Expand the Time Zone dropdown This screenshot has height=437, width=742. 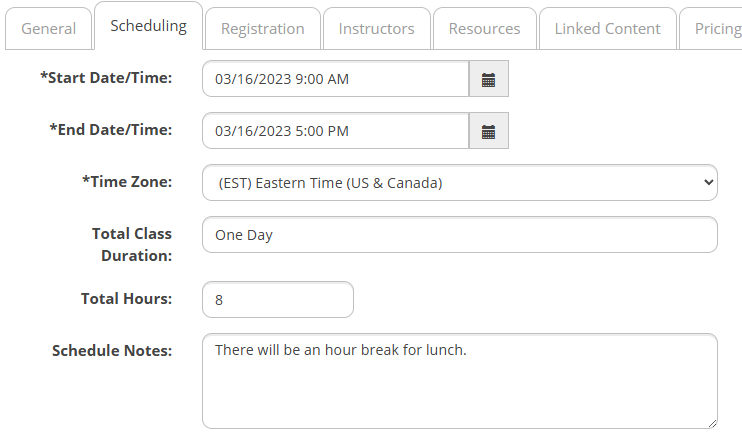pyautogui.click(x=460, y=183)
